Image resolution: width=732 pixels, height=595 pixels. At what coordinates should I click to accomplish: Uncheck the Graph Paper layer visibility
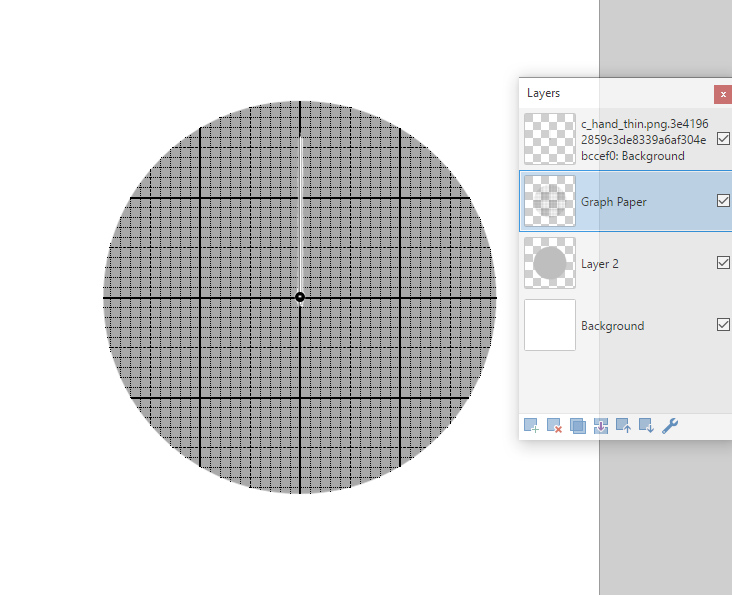723,201
